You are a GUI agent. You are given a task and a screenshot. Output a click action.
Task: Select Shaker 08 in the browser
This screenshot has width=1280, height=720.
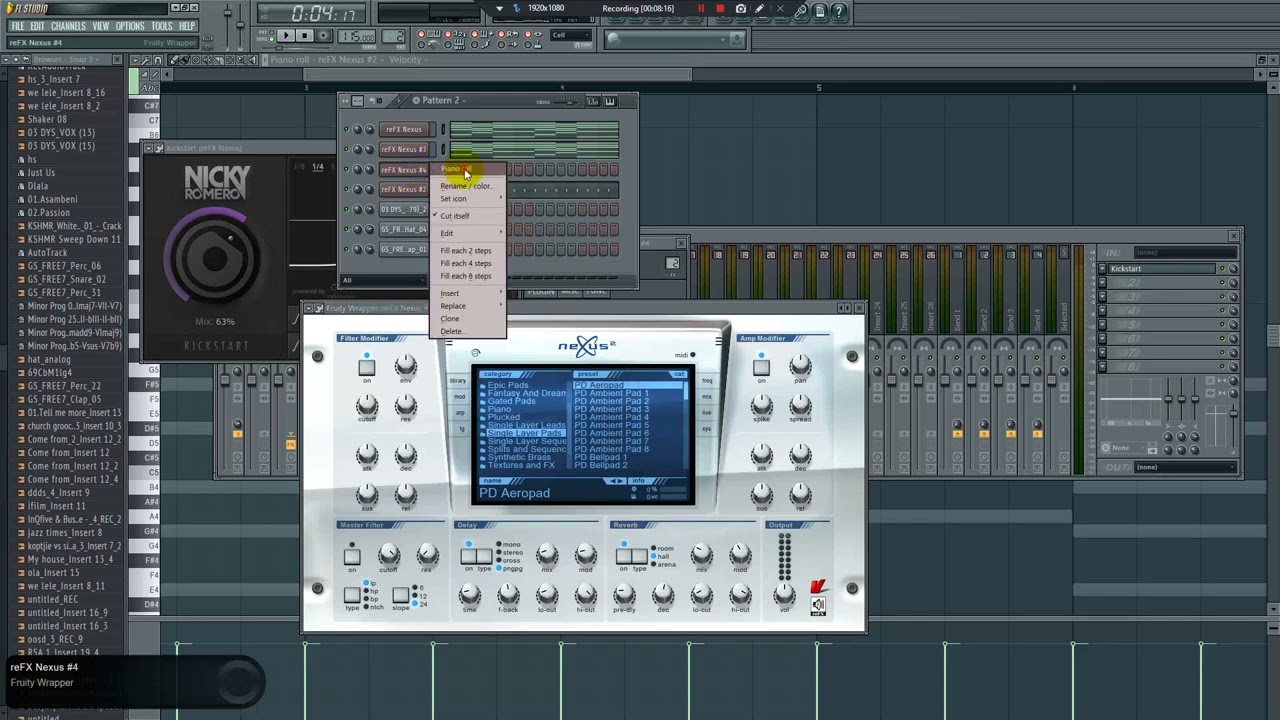pos(47,119)
